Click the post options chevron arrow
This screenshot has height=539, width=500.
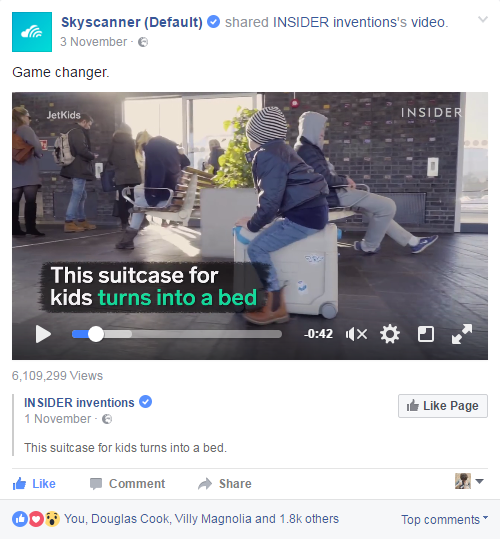tap(483, 20)
